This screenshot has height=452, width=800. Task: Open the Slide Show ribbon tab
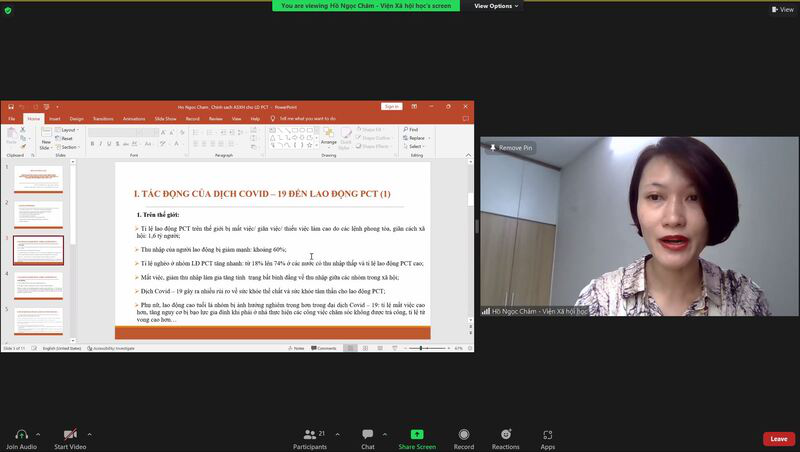click(166, 118)
